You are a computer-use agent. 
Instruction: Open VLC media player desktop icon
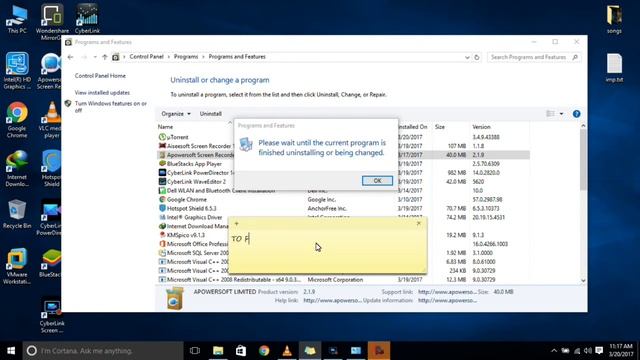coord(51,120)
